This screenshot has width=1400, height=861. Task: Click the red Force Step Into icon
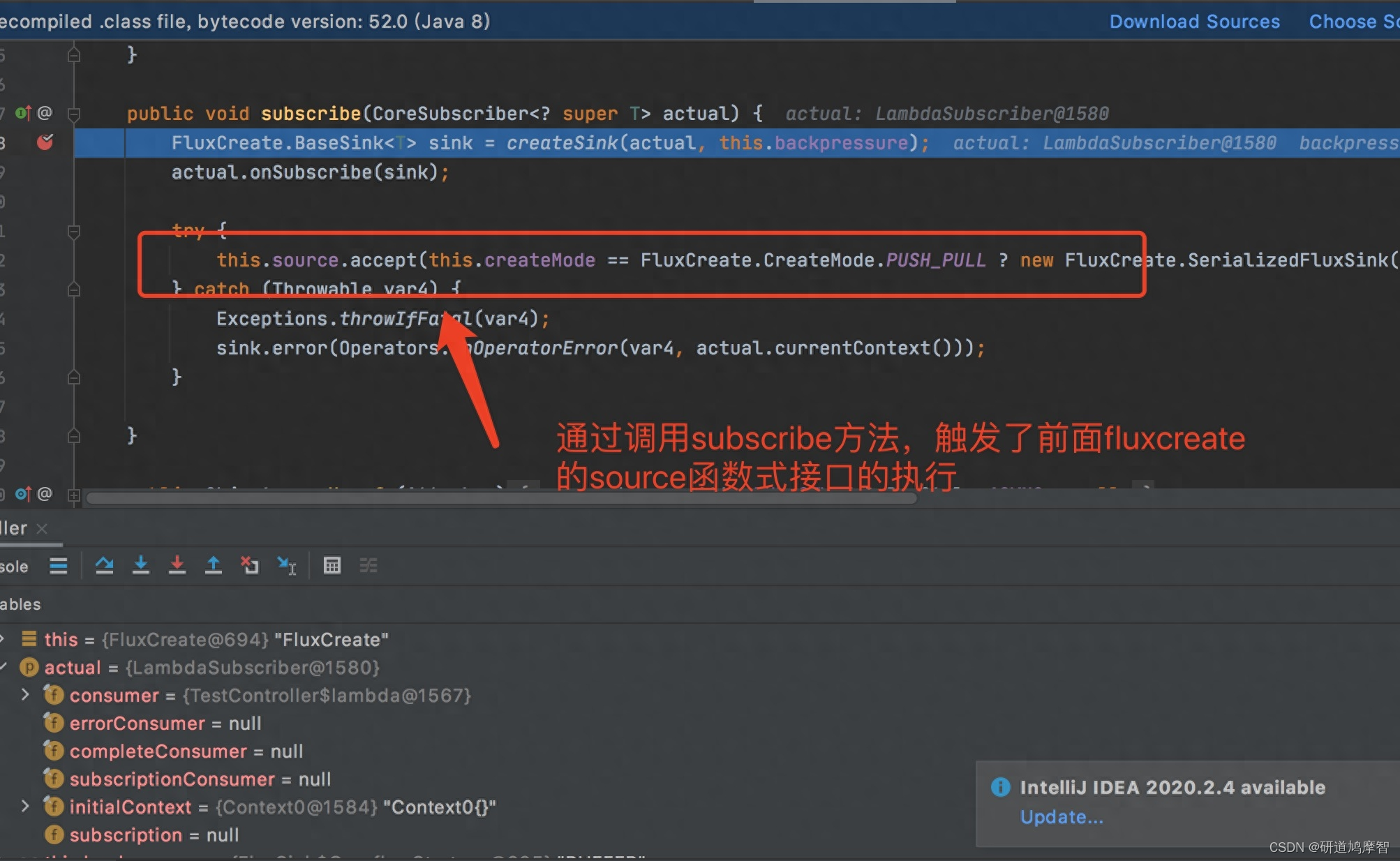177,565
